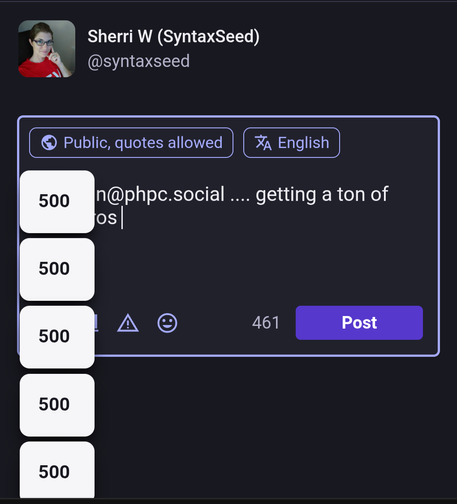Open the emoji picker smiley icon

pos(167,323)
